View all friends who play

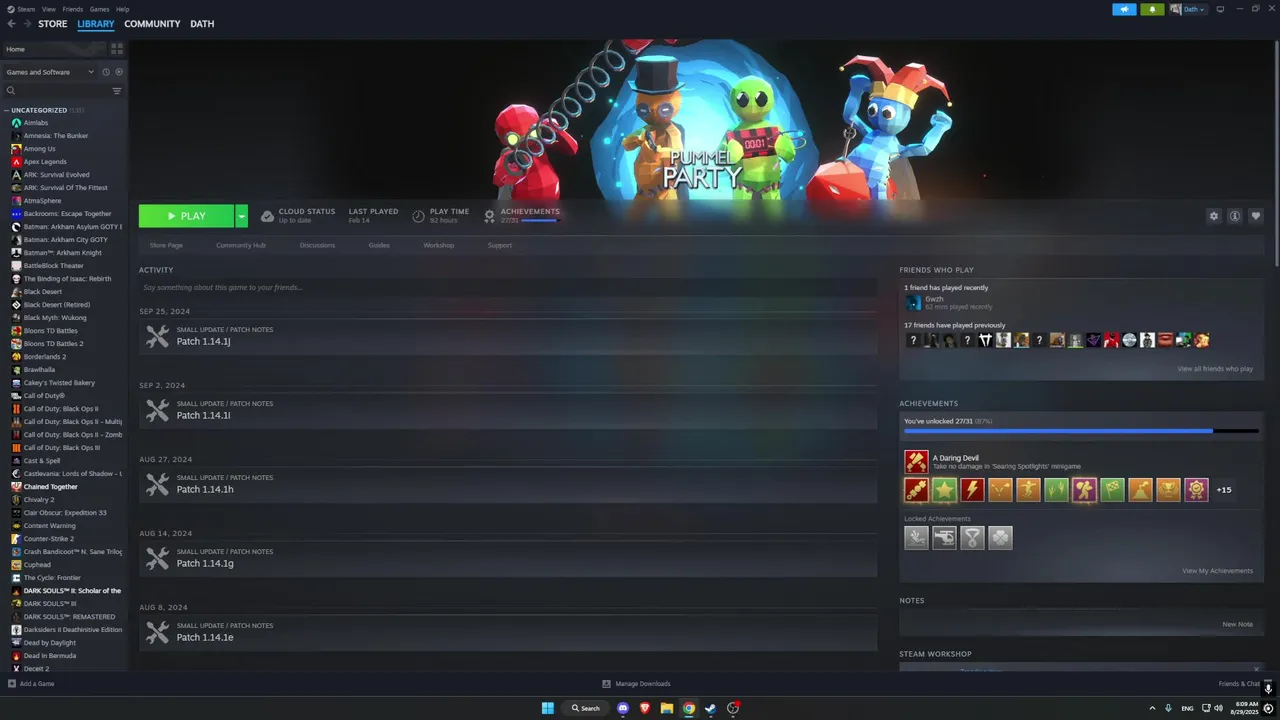pyautogui.click(x=1215, y=369)
